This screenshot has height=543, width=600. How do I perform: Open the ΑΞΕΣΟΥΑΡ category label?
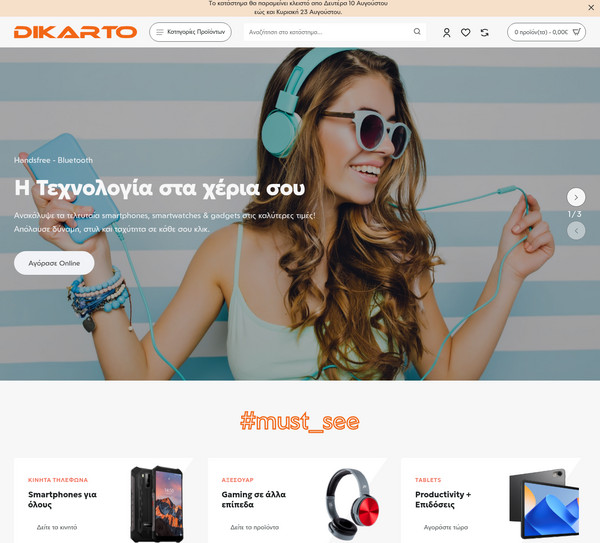238,480
